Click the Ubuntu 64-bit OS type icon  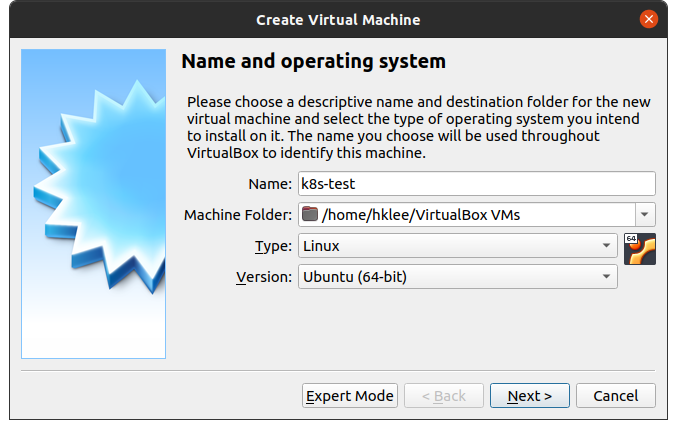pos(639,249)
